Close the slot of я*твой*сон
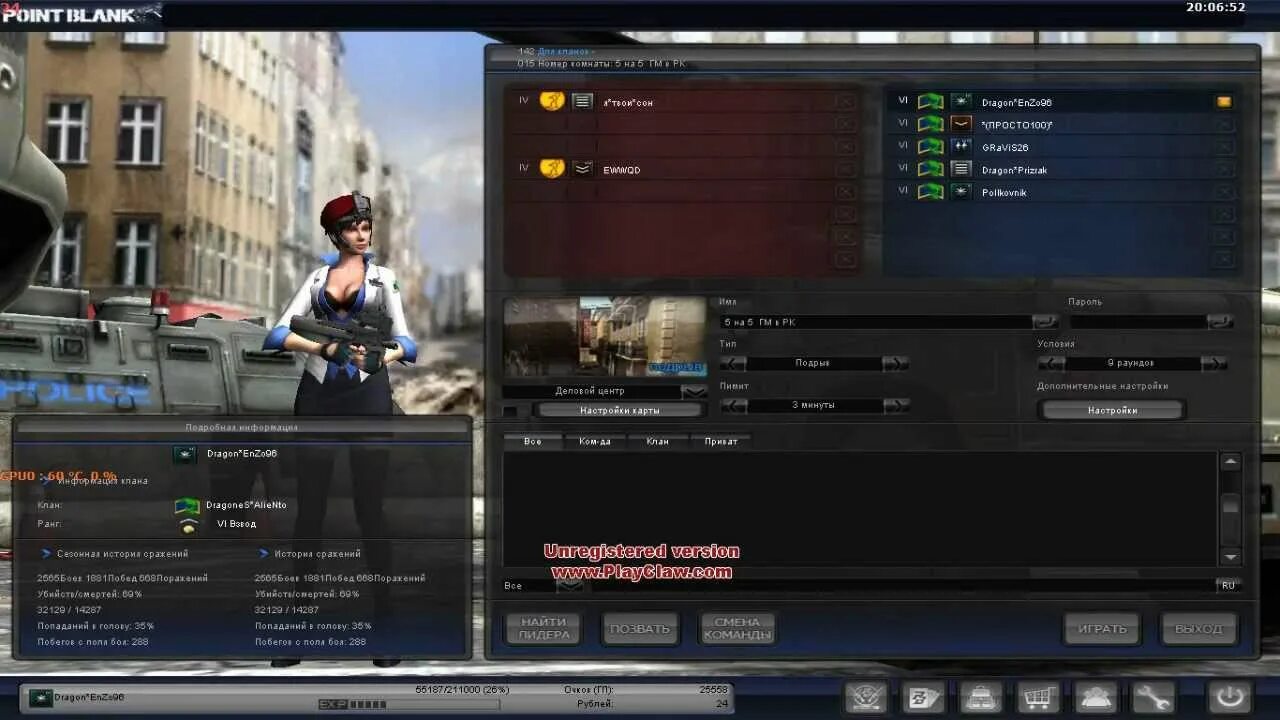1280x720 pixels. [846, 101]
